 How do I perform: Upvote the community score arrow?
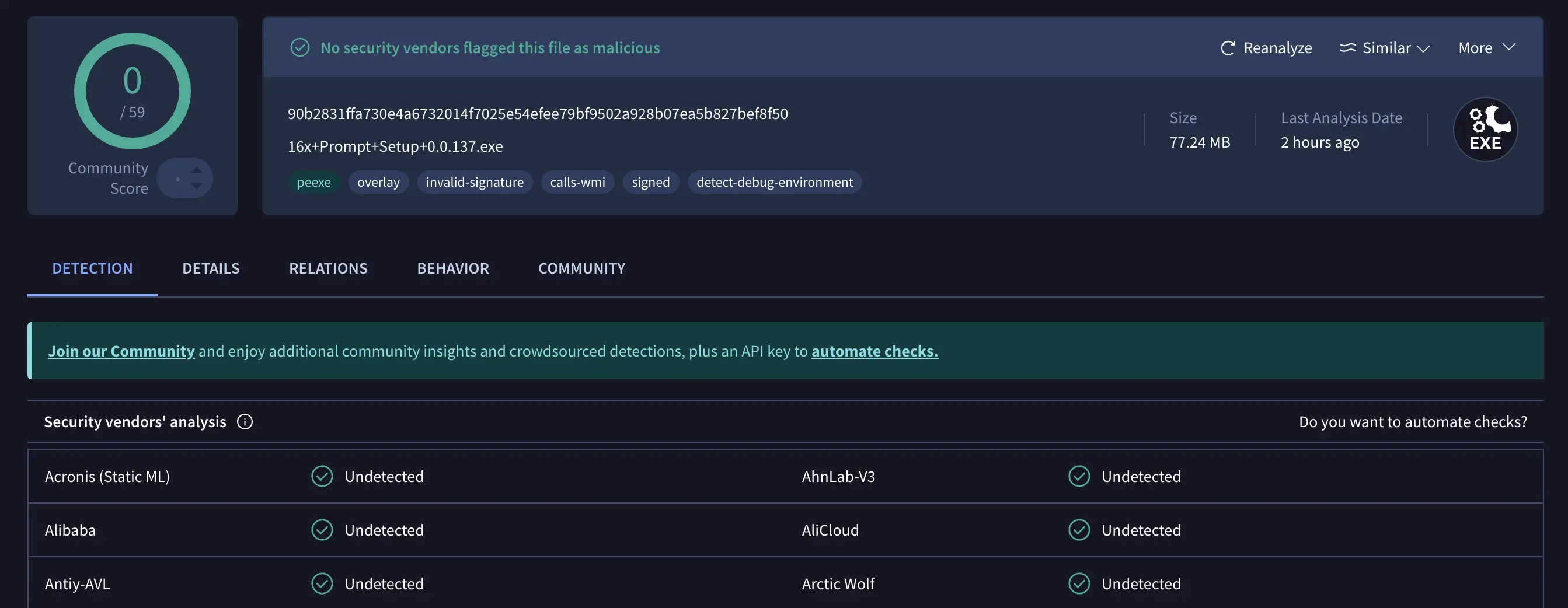pos(197,169)
